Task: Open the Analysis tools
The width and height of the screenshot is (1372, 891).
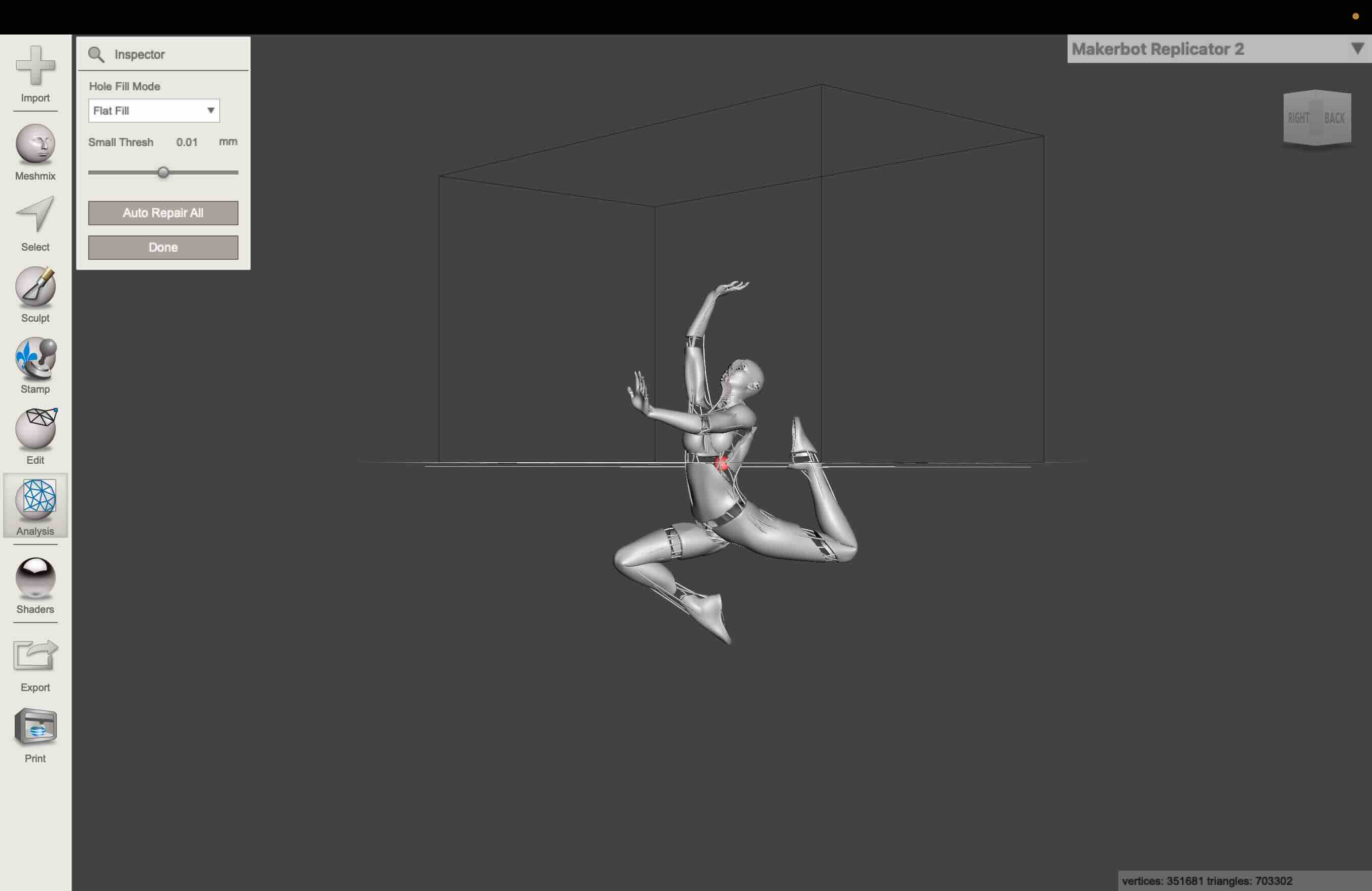Action: point(35,499)
